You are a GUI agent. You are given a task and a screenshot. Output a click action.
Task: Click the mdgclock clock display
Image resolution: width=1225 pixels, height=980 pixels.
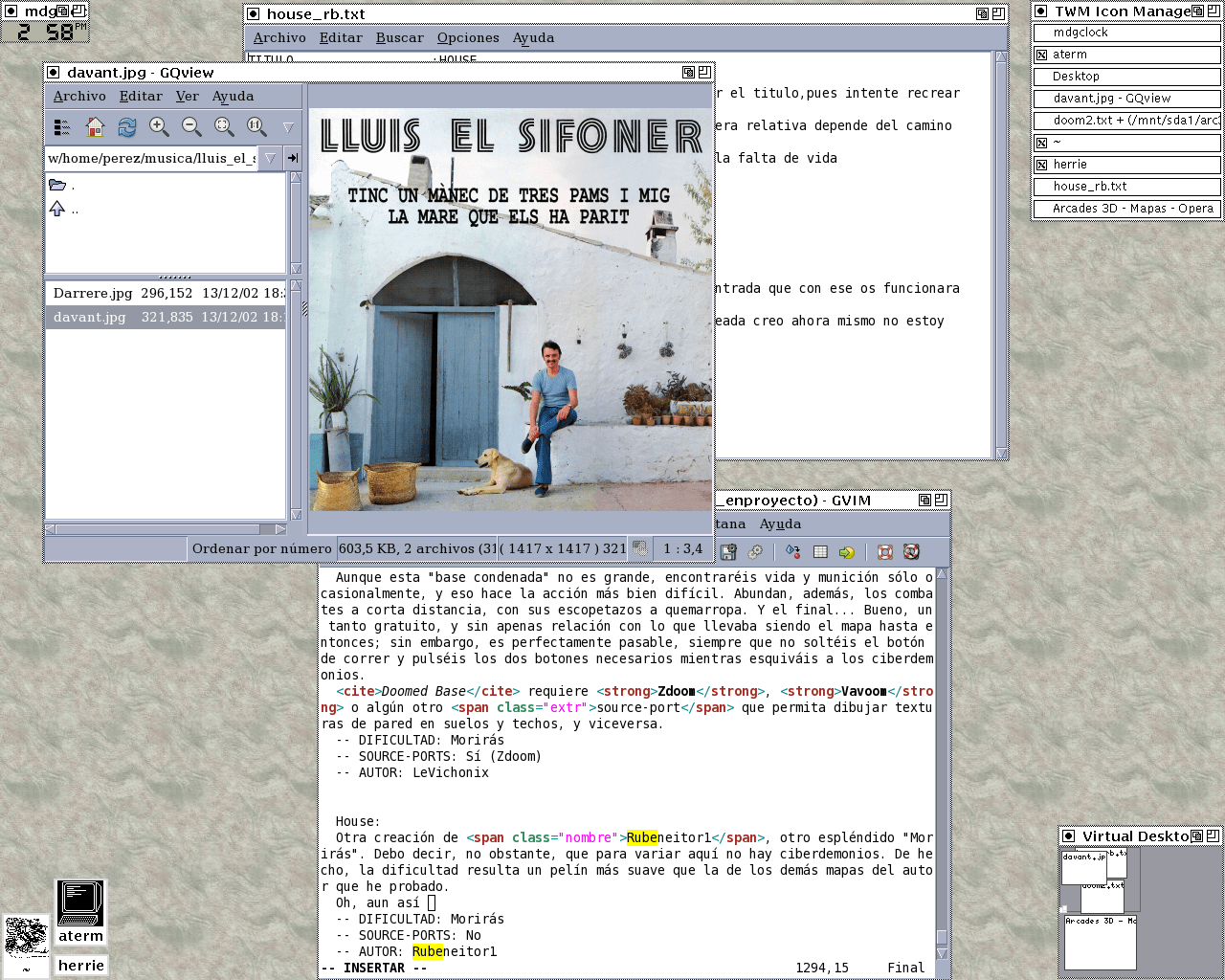[x=45, y=32]
